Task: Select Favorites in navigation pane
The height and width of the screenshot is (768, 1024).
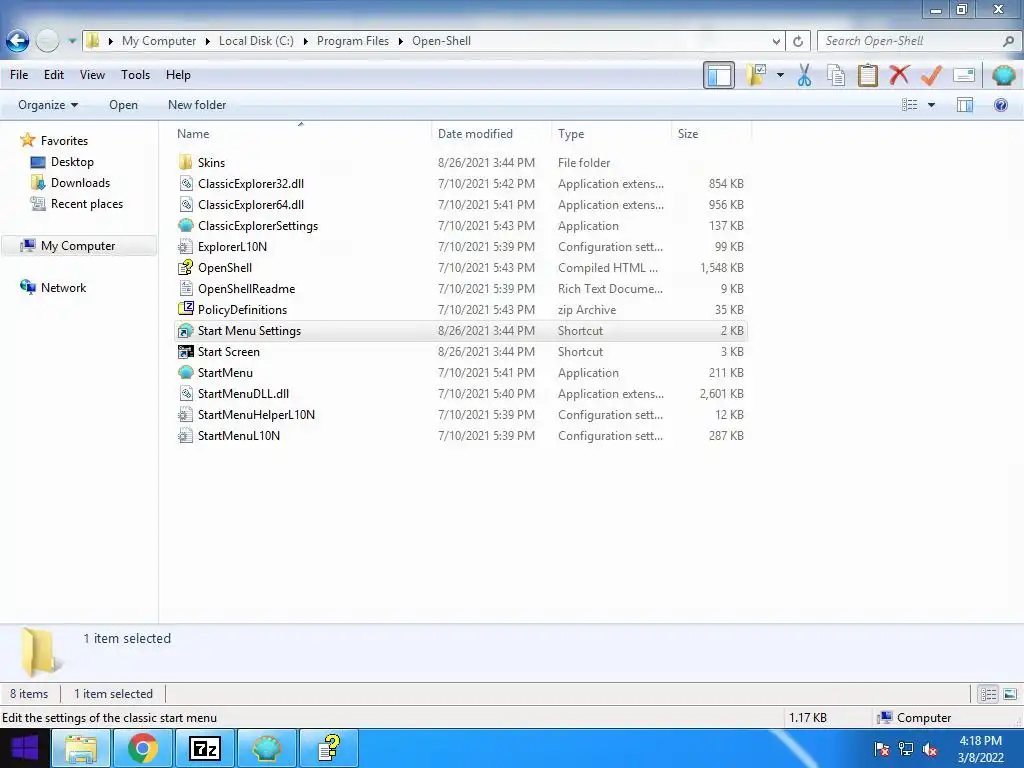Action: point(64,141)
